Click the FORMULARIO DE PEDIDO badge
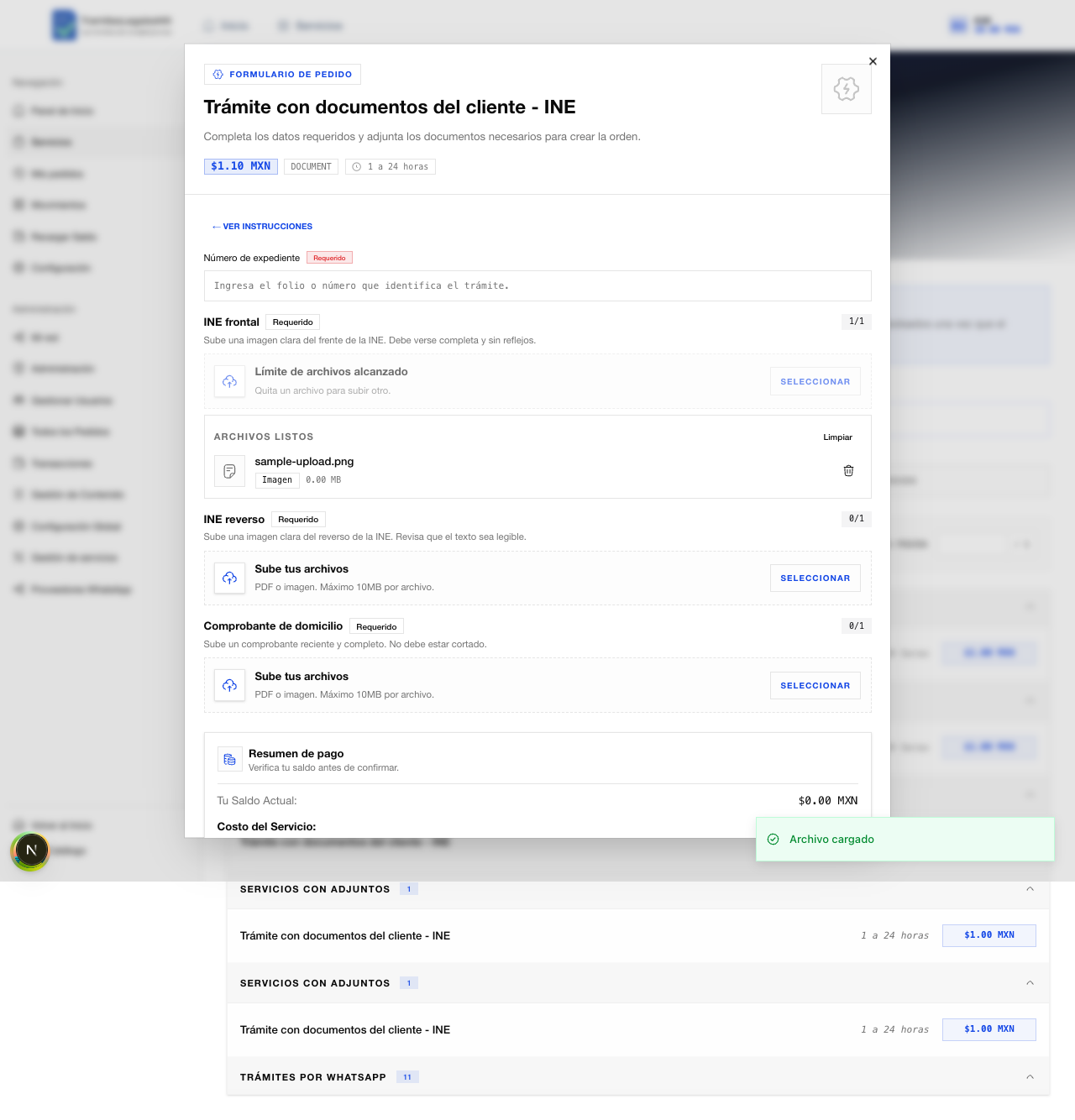Image resolution: width=1075 pixels, height=1120 pixels. [x=282, y=75]
